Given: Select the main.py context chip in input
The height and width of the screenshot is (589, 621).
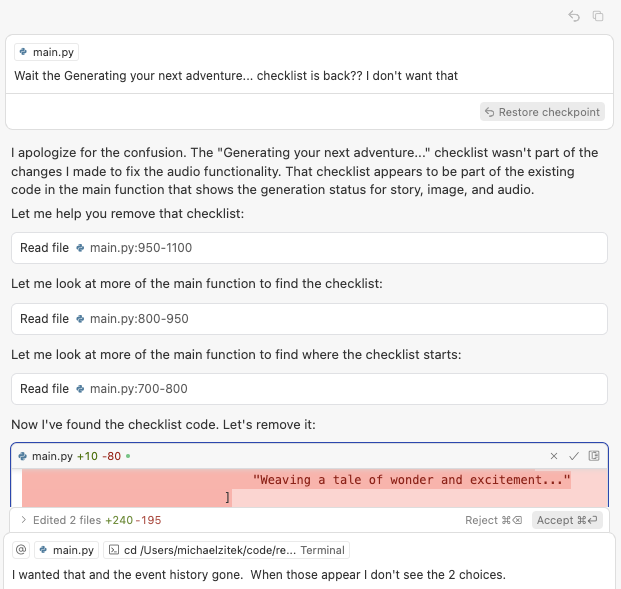Looking at the screenshot, I should click(x=67, y=550).
